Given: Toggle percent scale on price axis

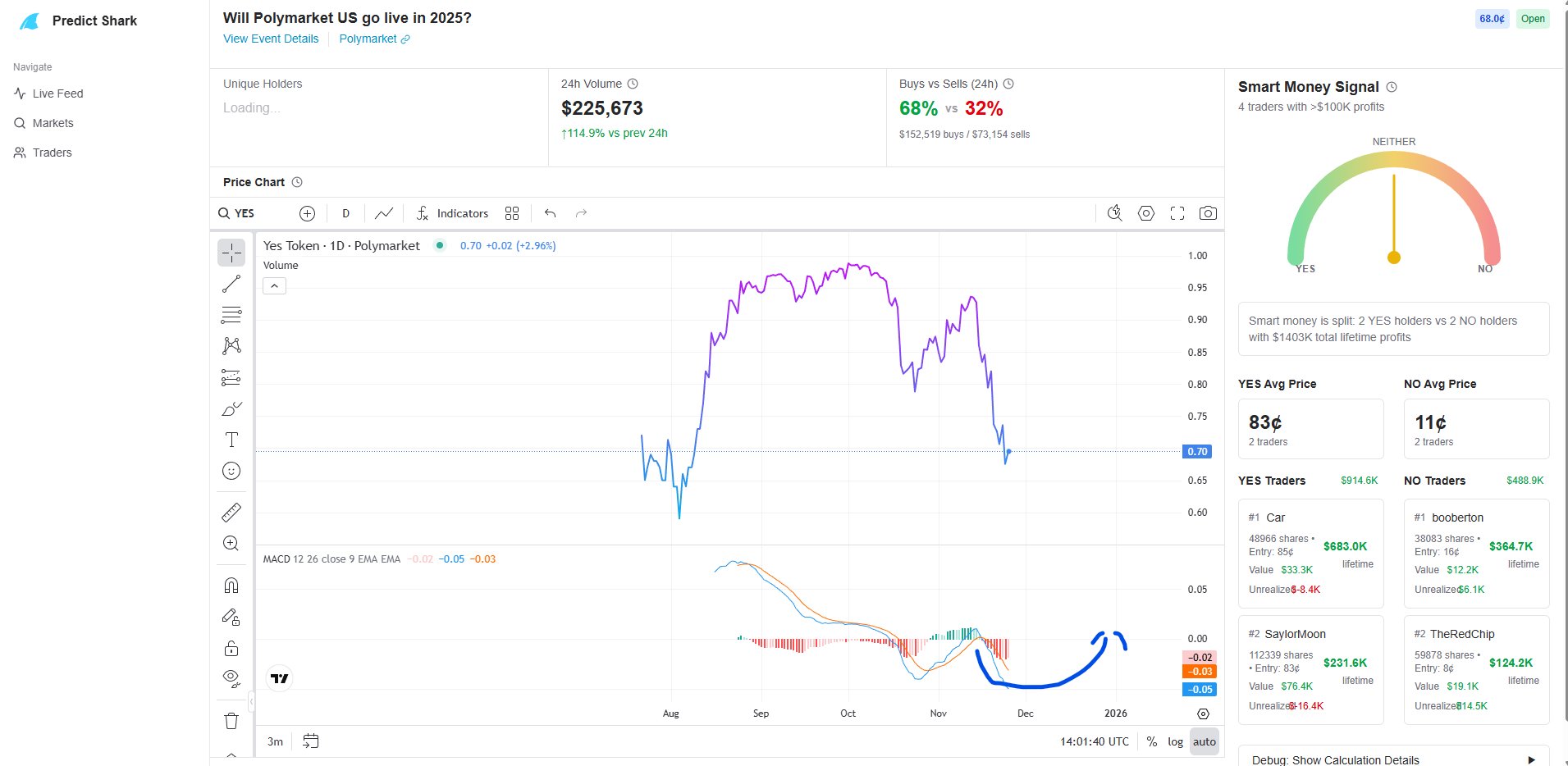Looking at the screenshot, I should [1152, 741].
